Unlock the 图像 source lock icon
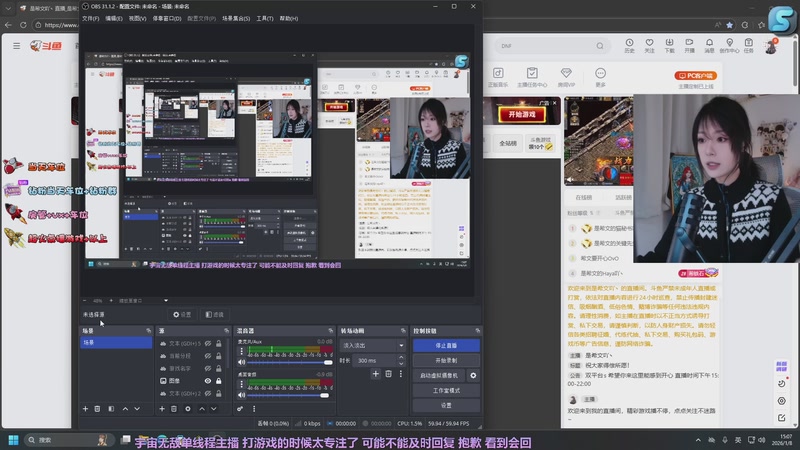 click(x=219, y=381)
